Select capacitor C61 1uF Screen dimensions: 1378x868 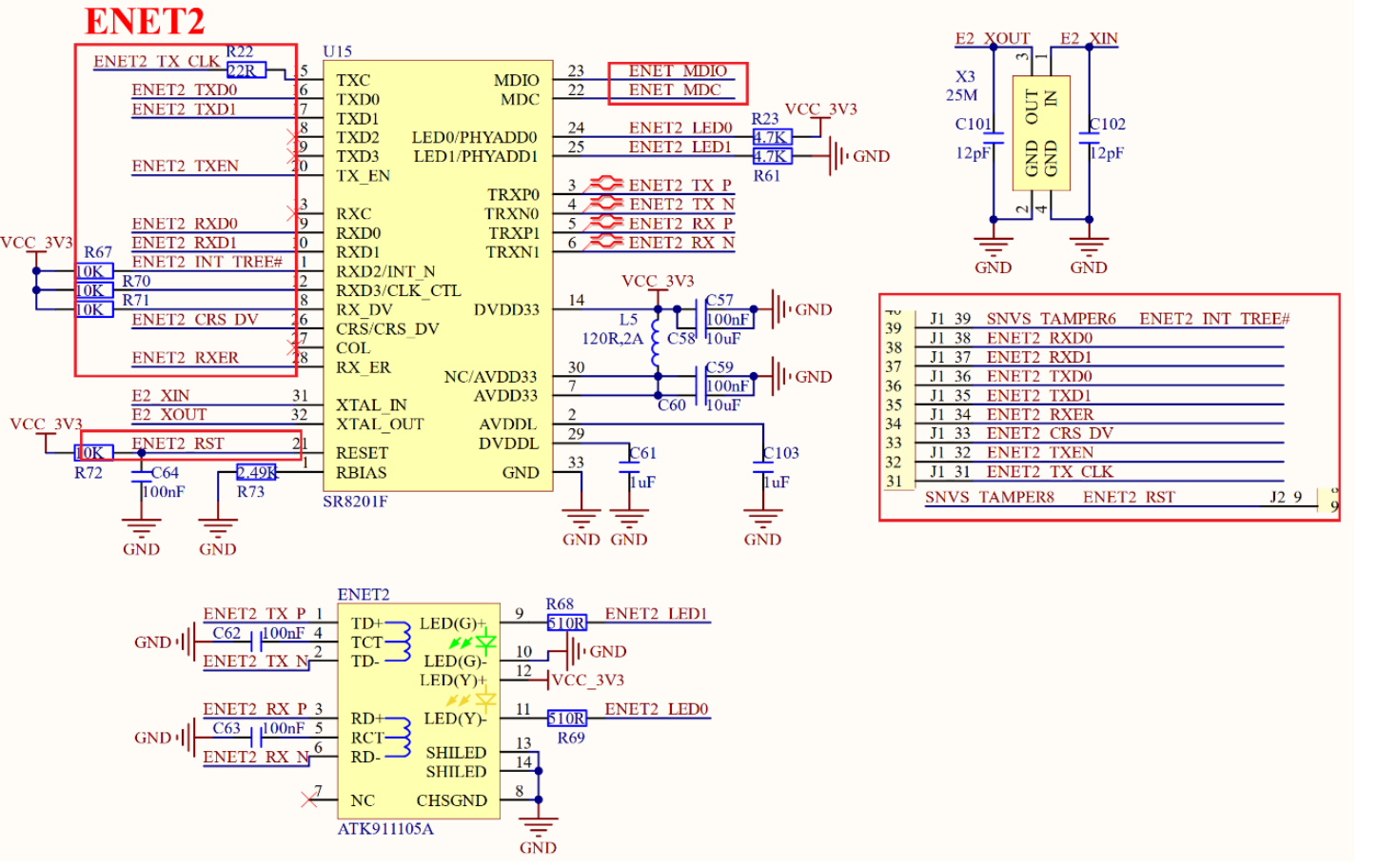(629, 467)
